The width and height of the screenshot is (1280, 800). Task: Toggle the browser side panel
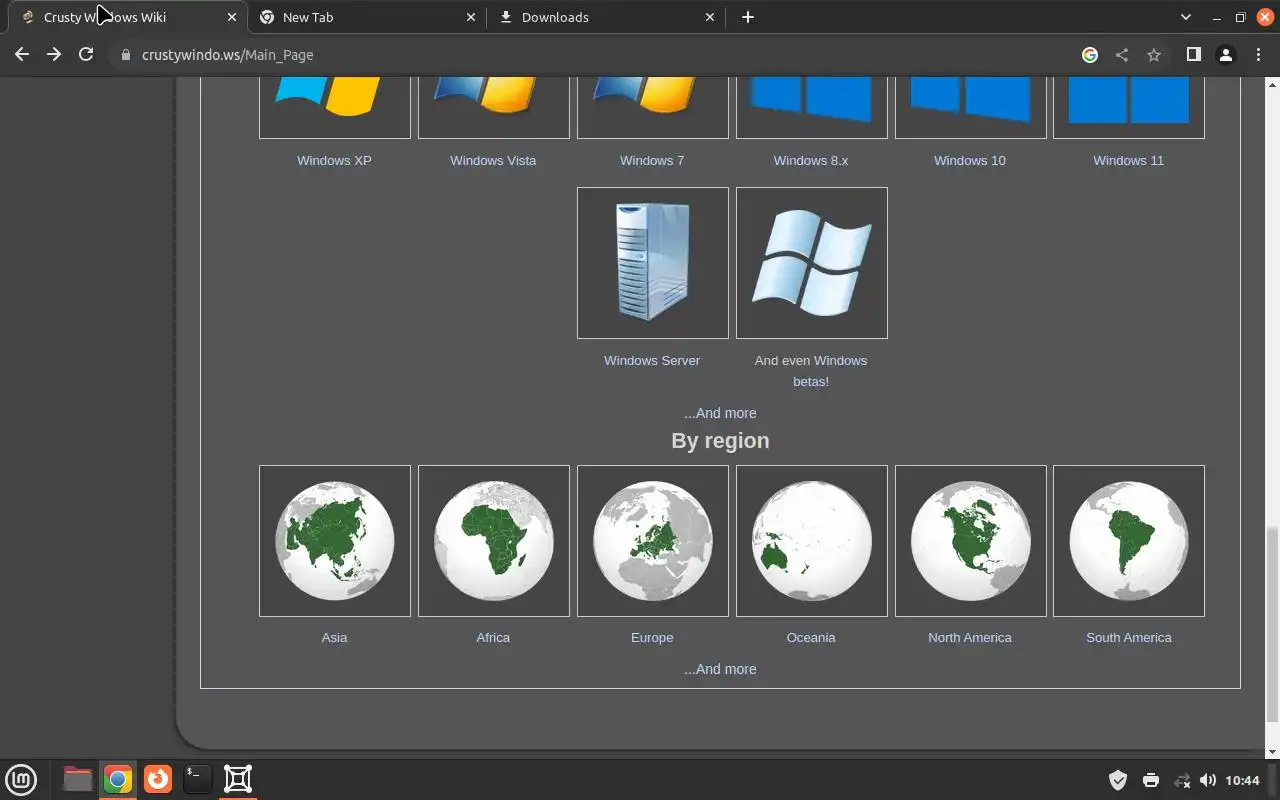1193,55
